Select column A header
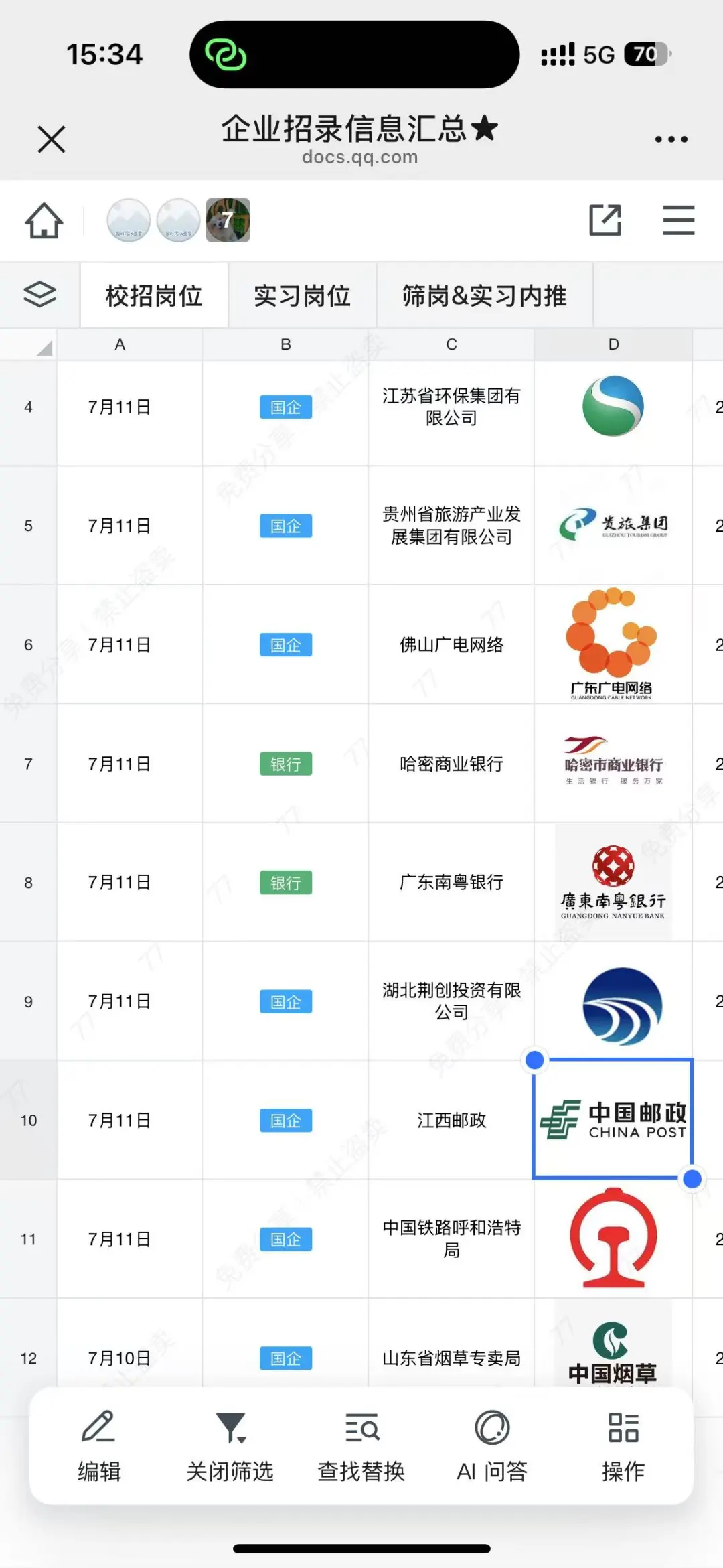The height and width of the screenshot is (1568, 723). coord(129,344)
